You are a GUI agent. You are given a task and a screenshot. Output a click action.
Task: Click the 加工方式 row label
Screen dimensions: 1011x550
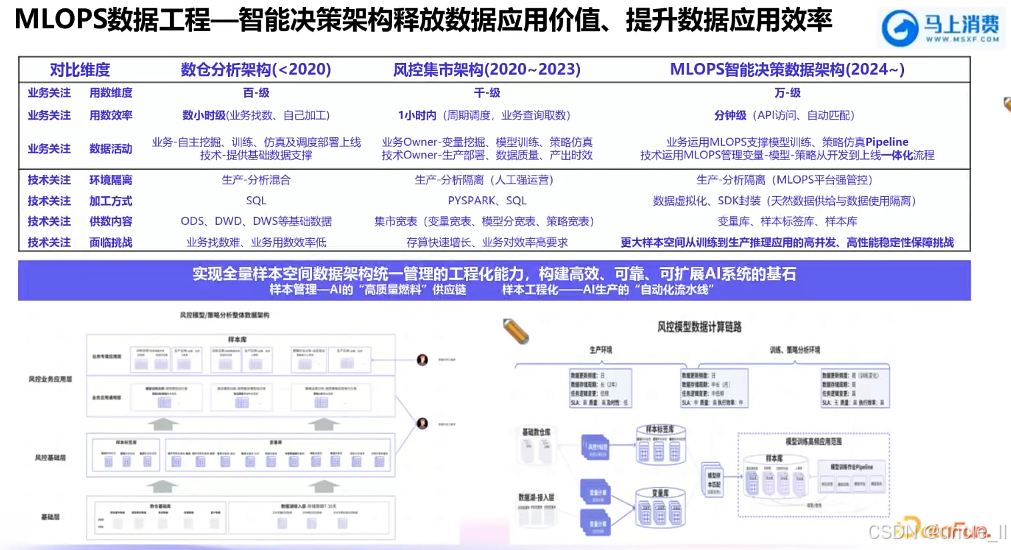pyautogui.click(x=111, y=201)
